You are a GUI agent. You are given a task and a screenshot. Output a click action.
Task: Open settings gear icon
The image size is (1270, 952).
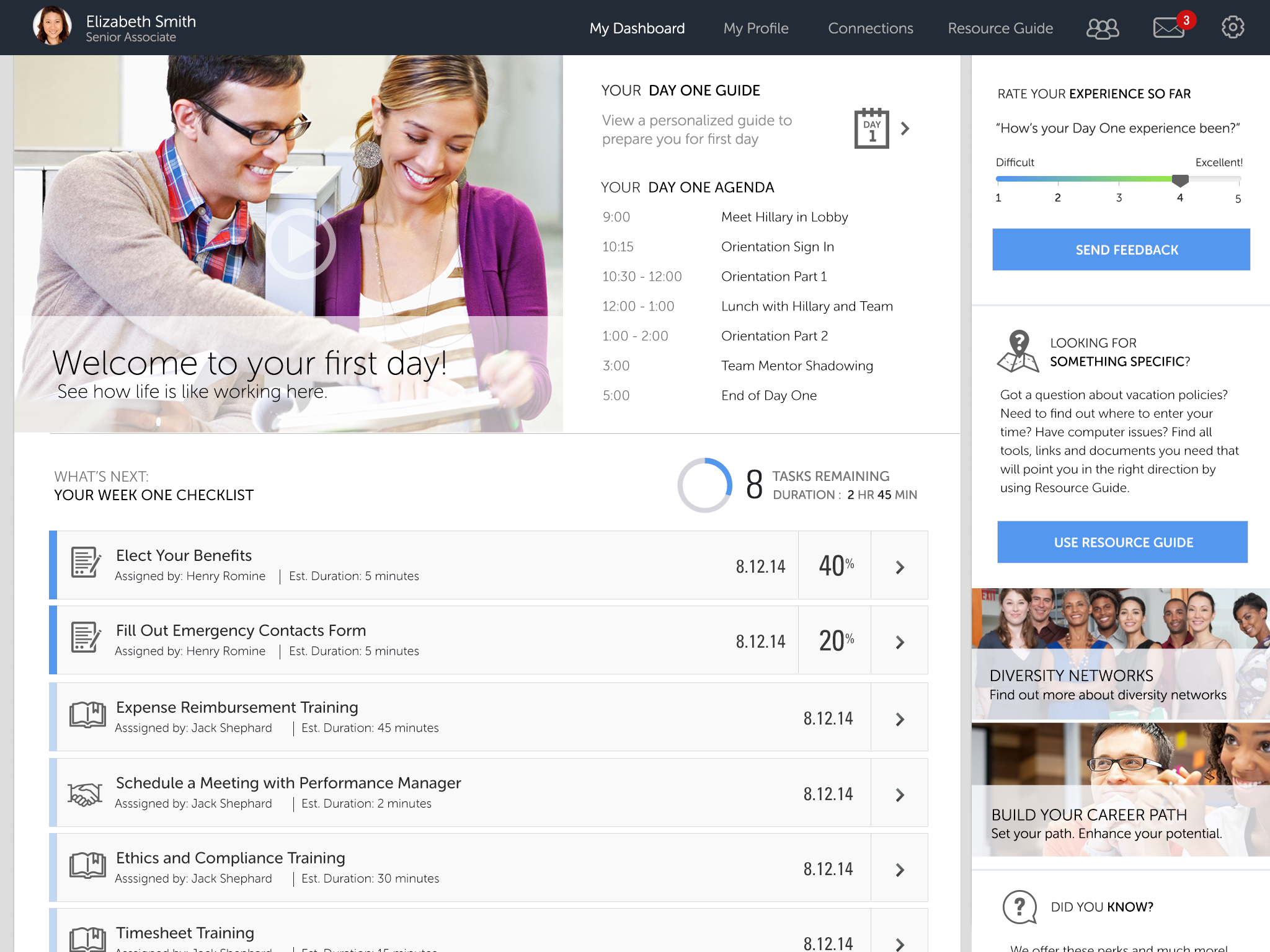click(x=1232, y=27)
